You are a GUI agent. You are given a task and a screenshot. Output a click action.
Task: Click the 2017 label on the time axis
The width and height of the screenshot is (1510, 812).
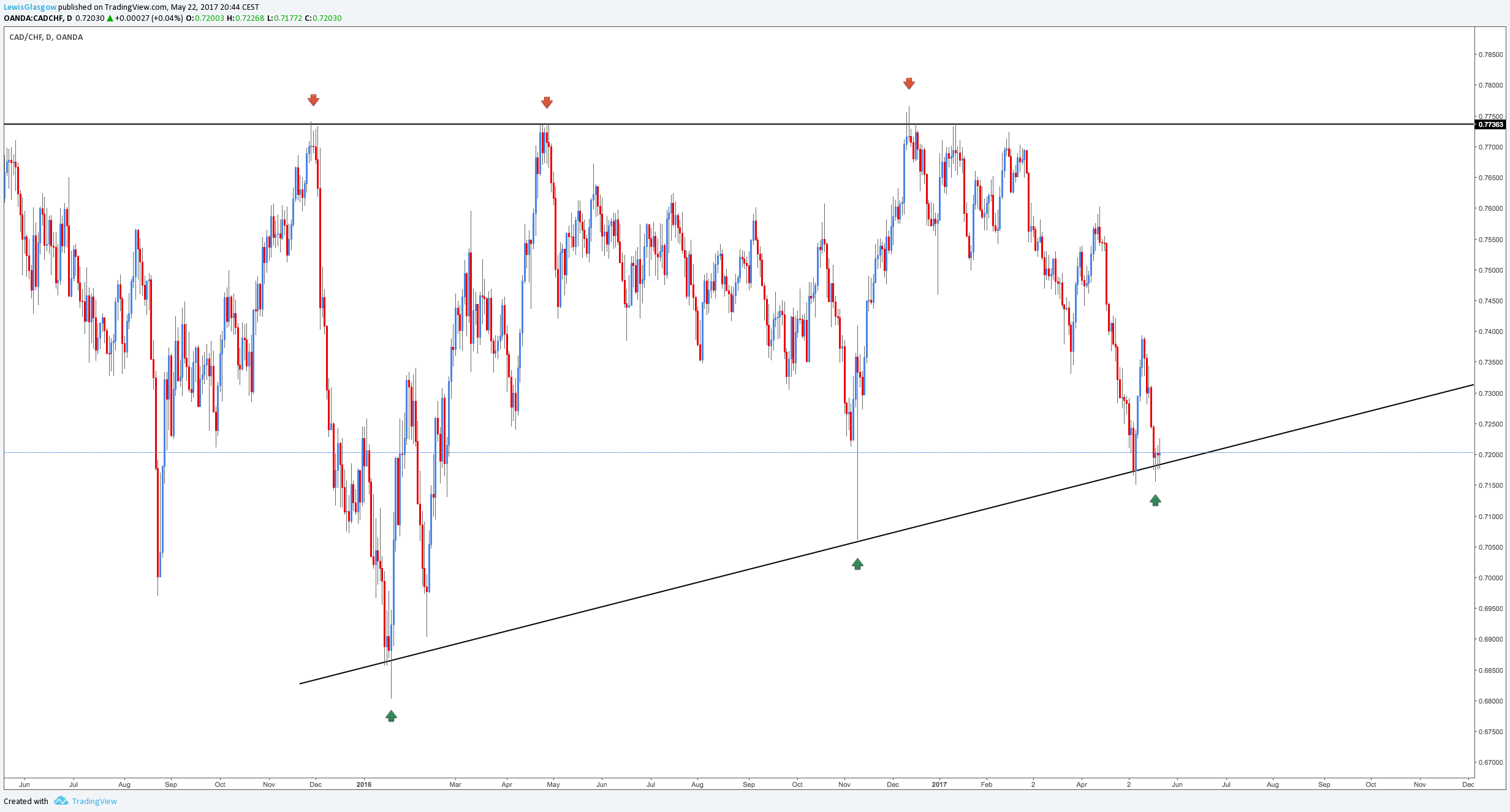pos(939,784)
